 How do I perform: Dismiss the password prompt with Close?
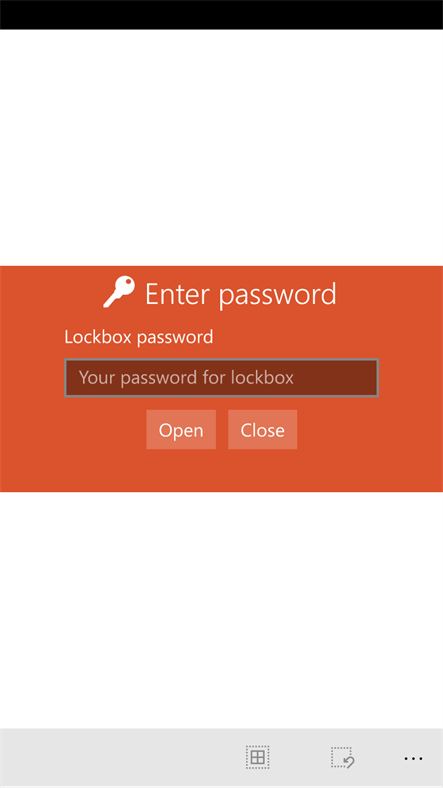[263, 430]
